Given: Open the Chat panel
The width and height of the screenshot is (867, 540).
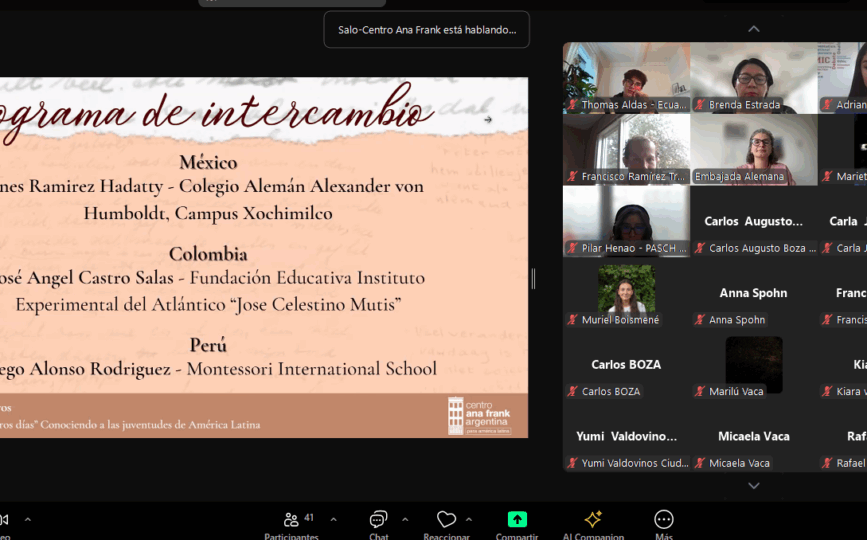Looking at the screenshot, I should tap(378, 519).
